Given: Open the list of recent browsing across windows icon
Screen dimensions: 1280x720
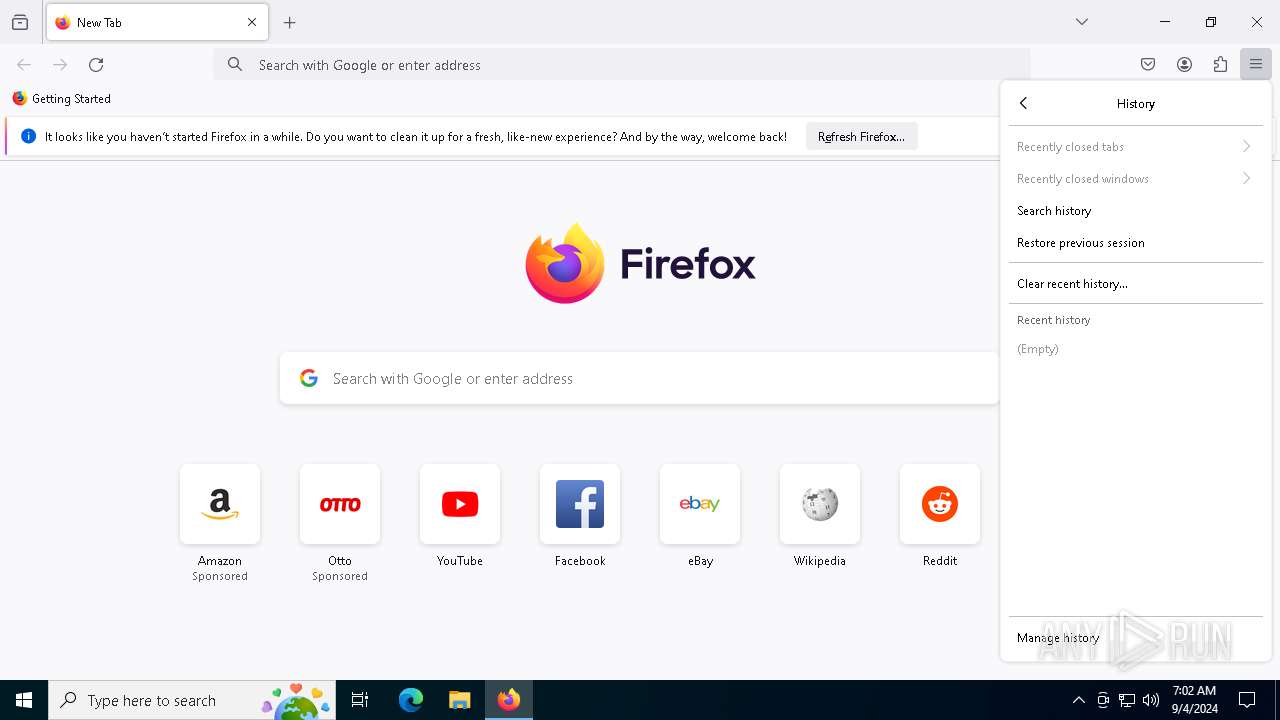Looking at the screenshot, I should [x=20, y=22].
